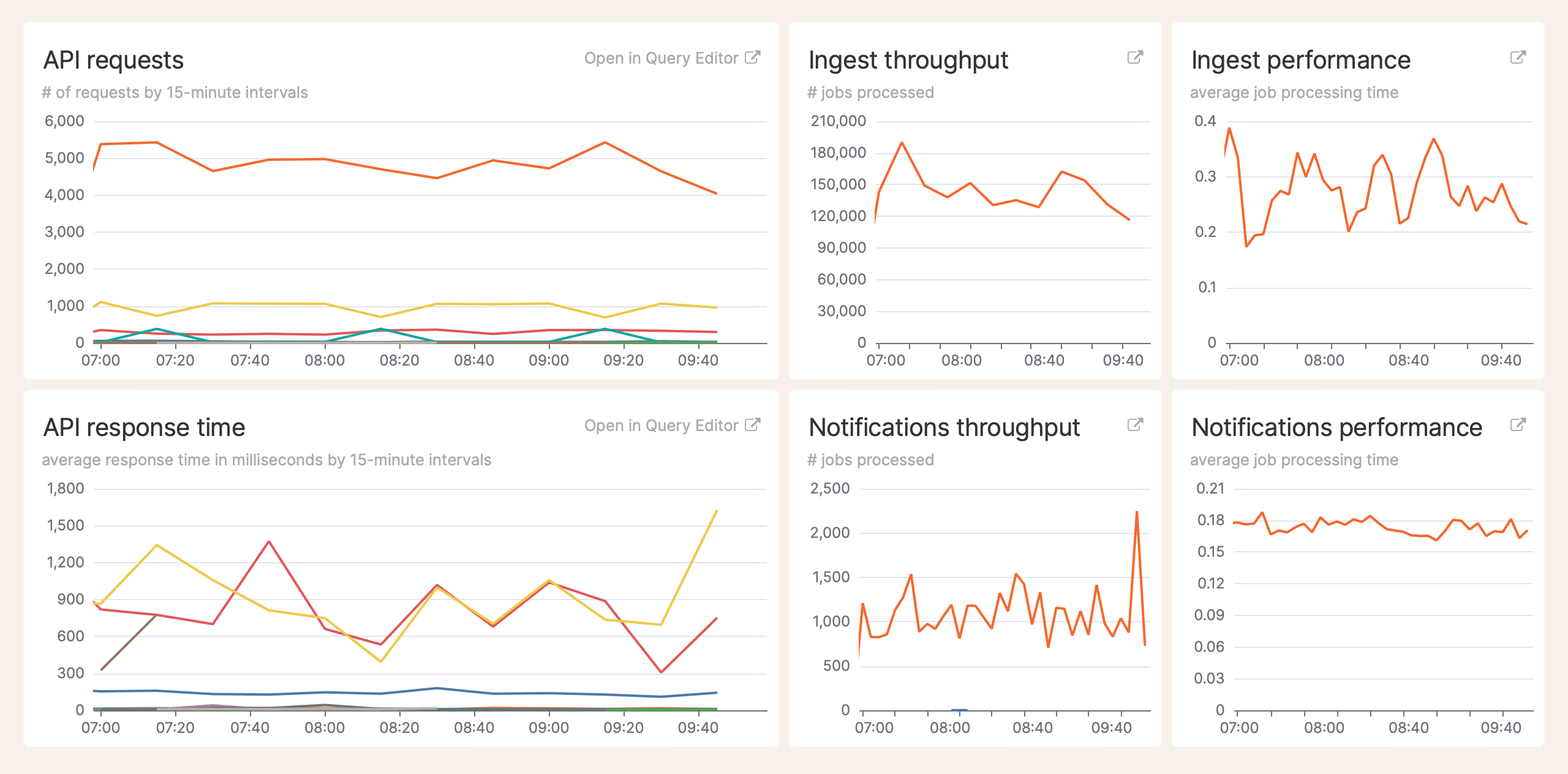The image size is (1568, 774).
Task: Click the peak of the Ingest throughput line
Action: click(x=900, y=142)
